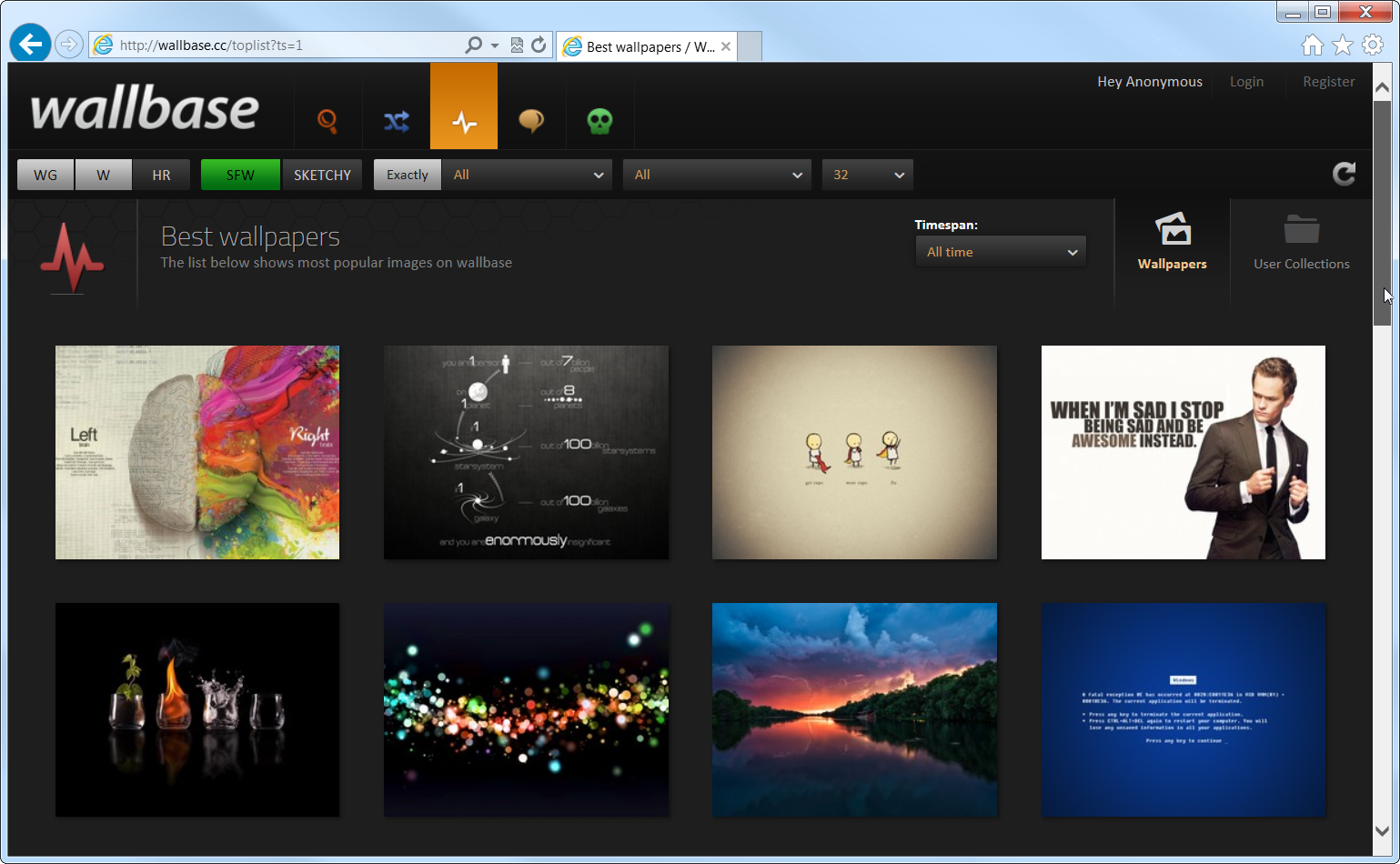Image resolution: width=1400 pixels, height=864 pixels.
Task: Enable the SKETCHY purity filter
Action: click(x=322, y=175)
